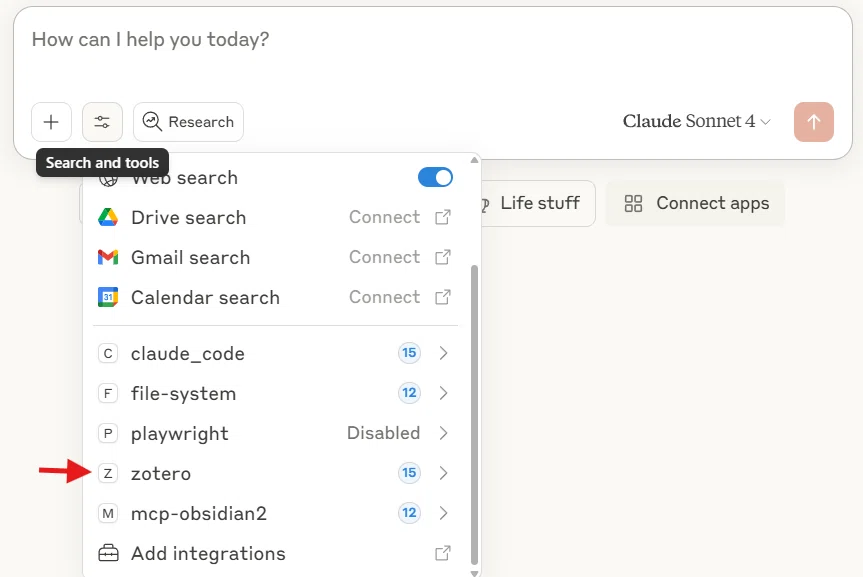Screen dimensions: 863x577
Task: Connect Calendar search
Action: pos(385,297)
